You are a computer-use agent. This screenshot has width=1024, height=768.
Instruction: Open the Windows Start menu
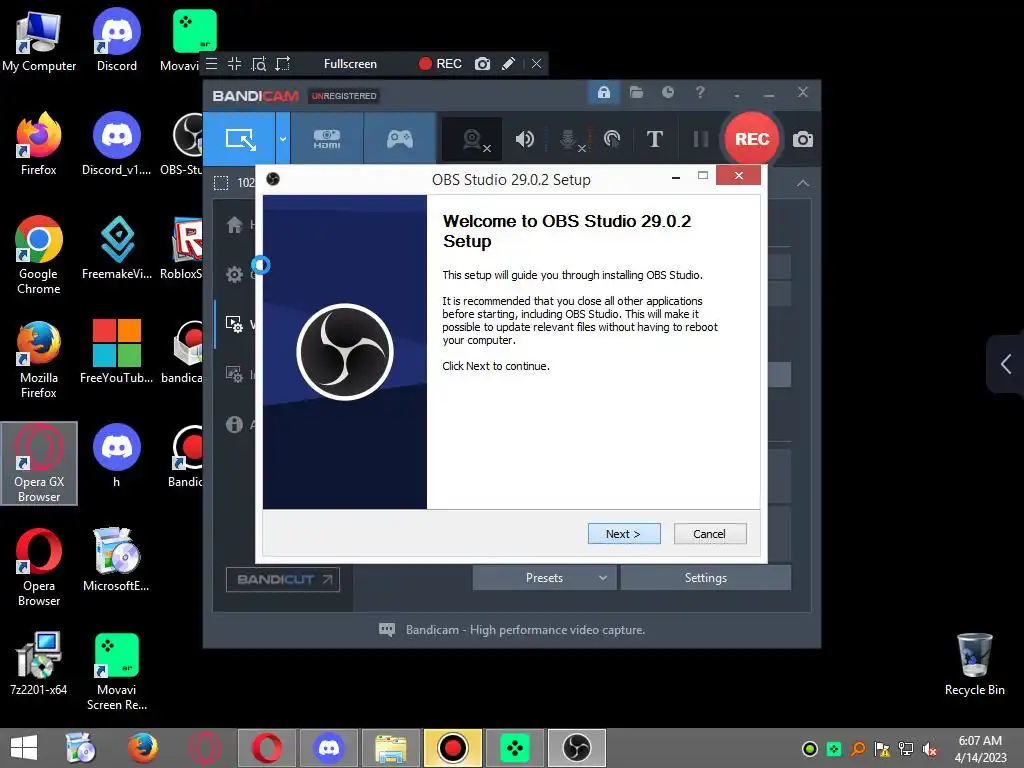pos(24,748)
